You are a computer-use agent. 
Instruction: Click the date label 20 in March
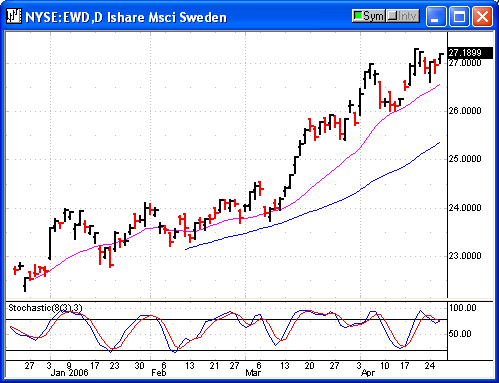coord(309,366)
